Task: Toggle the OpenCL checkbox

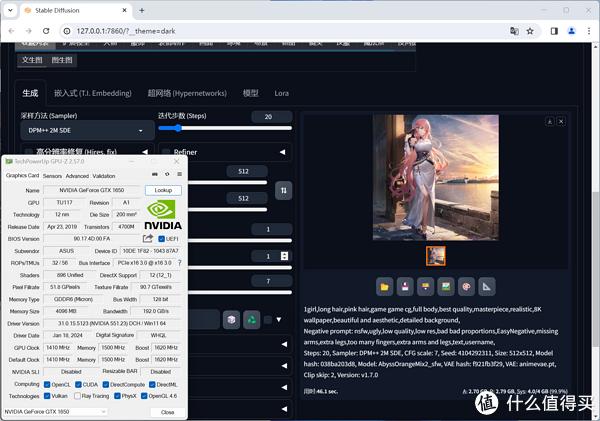Action: (x=47, y=384)
